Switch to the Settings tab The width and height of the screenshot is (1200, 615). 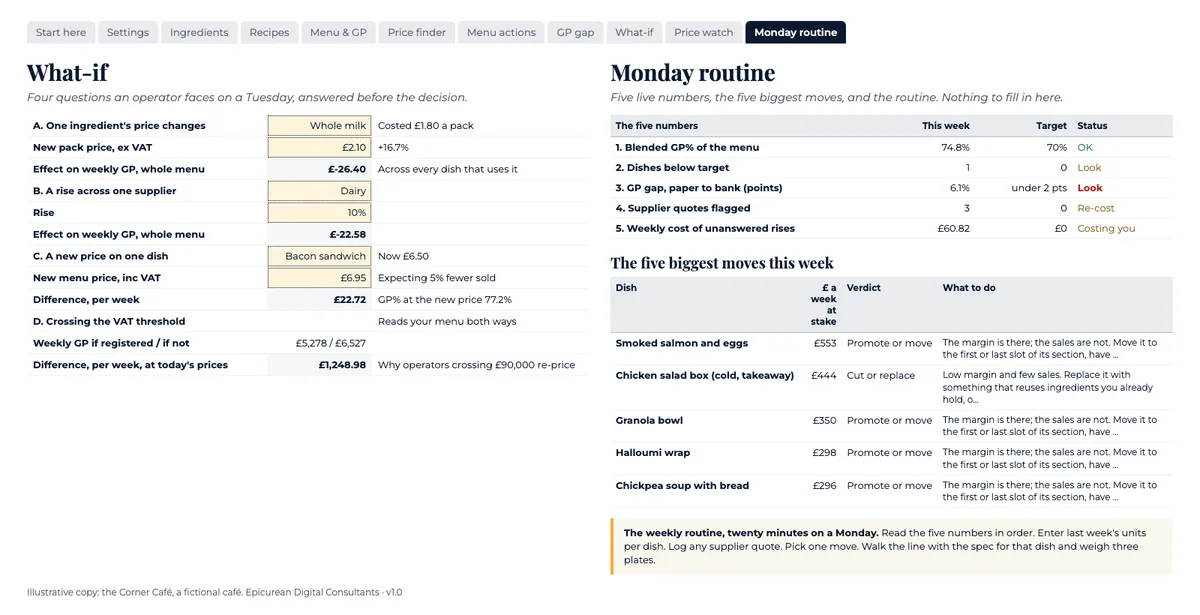pyautogui.click(x=128, y=32)
